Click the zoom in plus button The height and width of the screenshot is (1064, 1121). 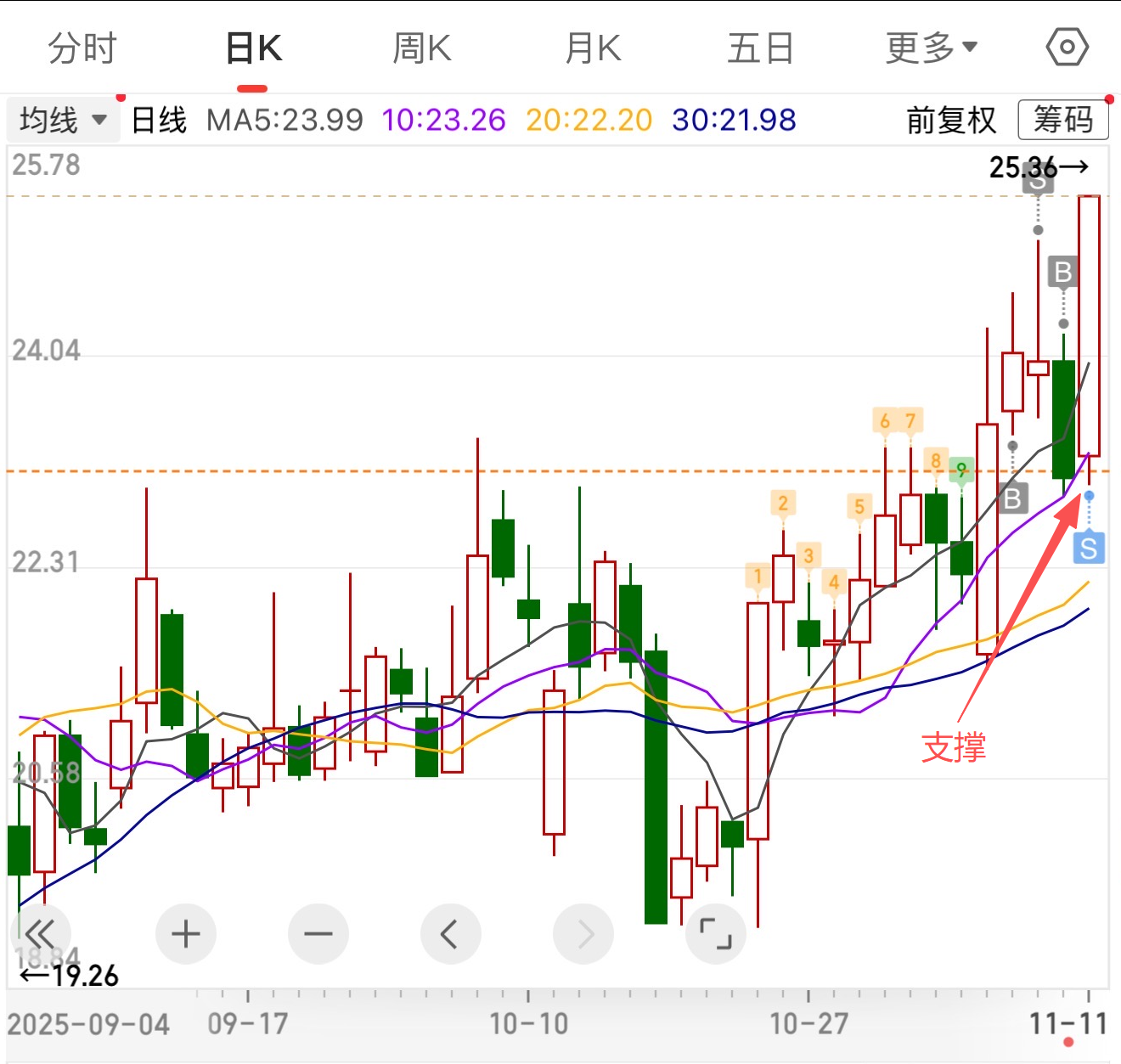pos(186,934)
